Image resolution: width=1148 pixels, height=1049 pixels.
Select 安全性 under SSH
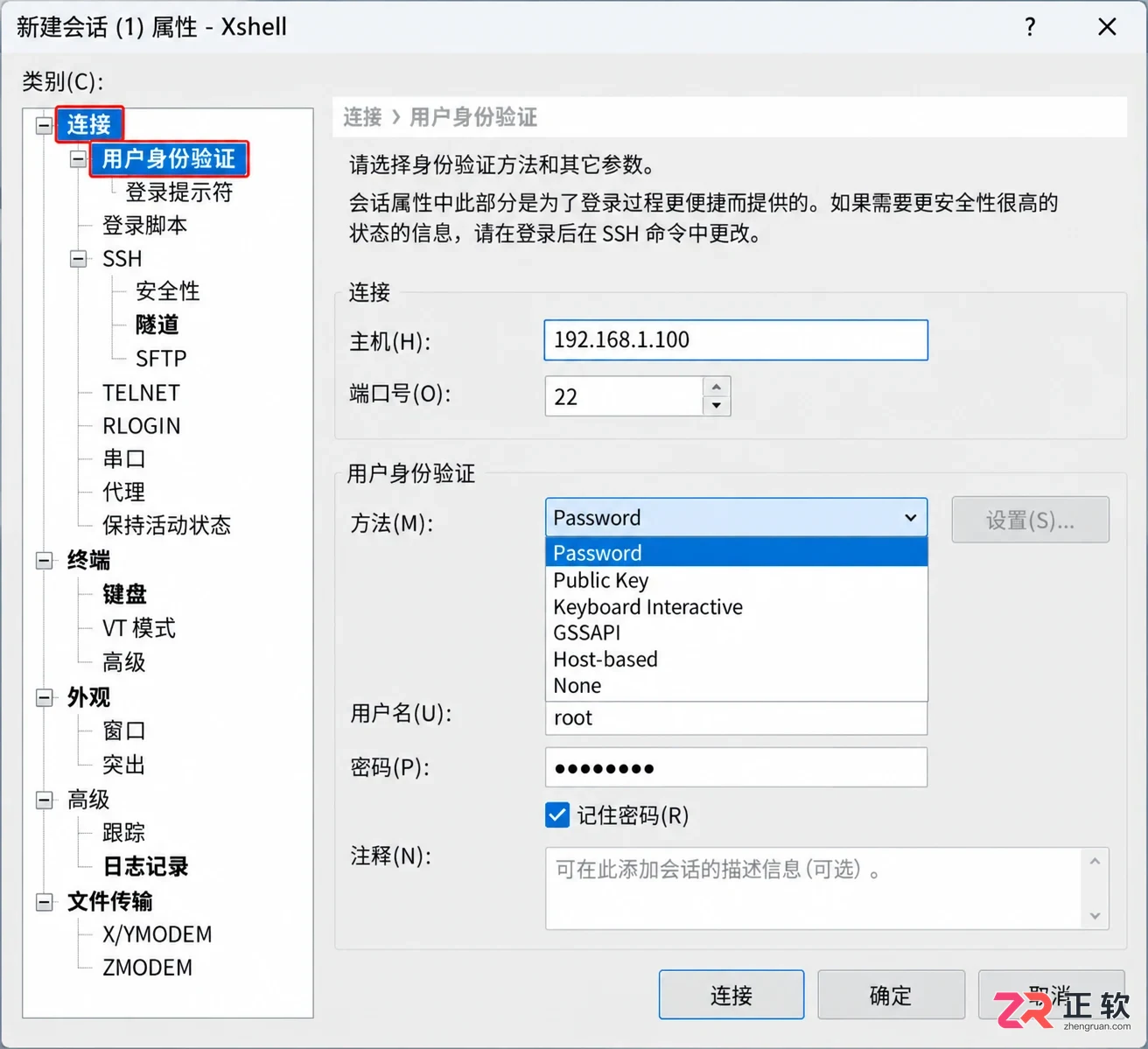click(x=168, y=291)
